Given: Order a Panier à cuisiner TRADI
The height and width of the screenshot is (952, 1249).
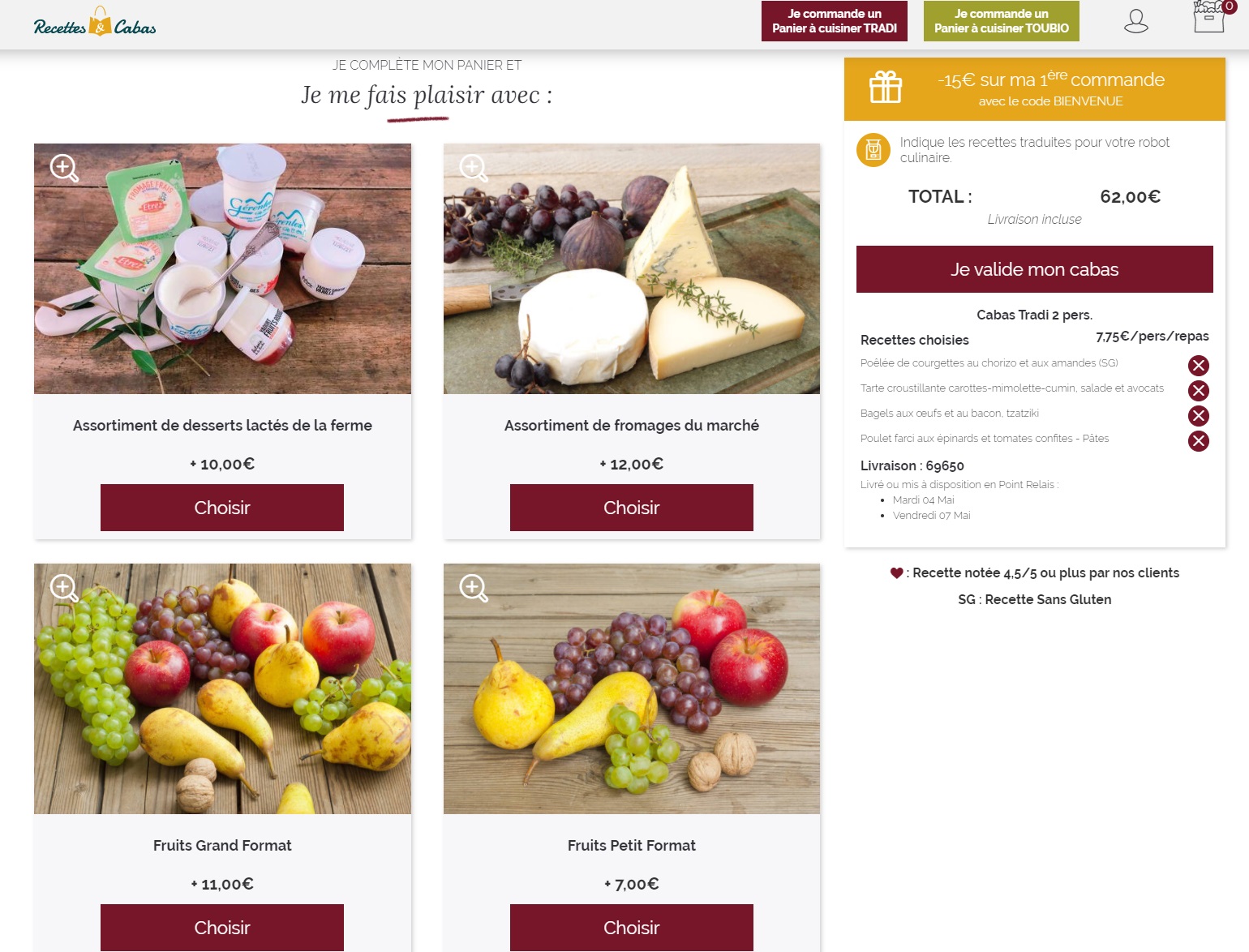Looking at the screenshot, I should point(835,21).
